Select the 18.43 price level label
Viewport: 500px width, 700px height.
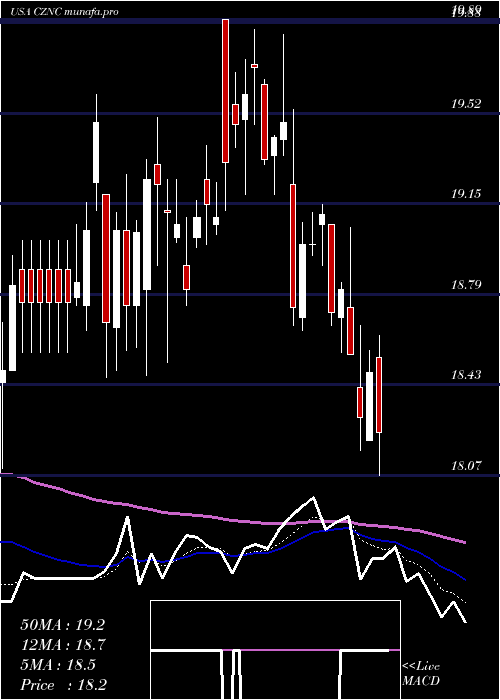tap(466, 375)
